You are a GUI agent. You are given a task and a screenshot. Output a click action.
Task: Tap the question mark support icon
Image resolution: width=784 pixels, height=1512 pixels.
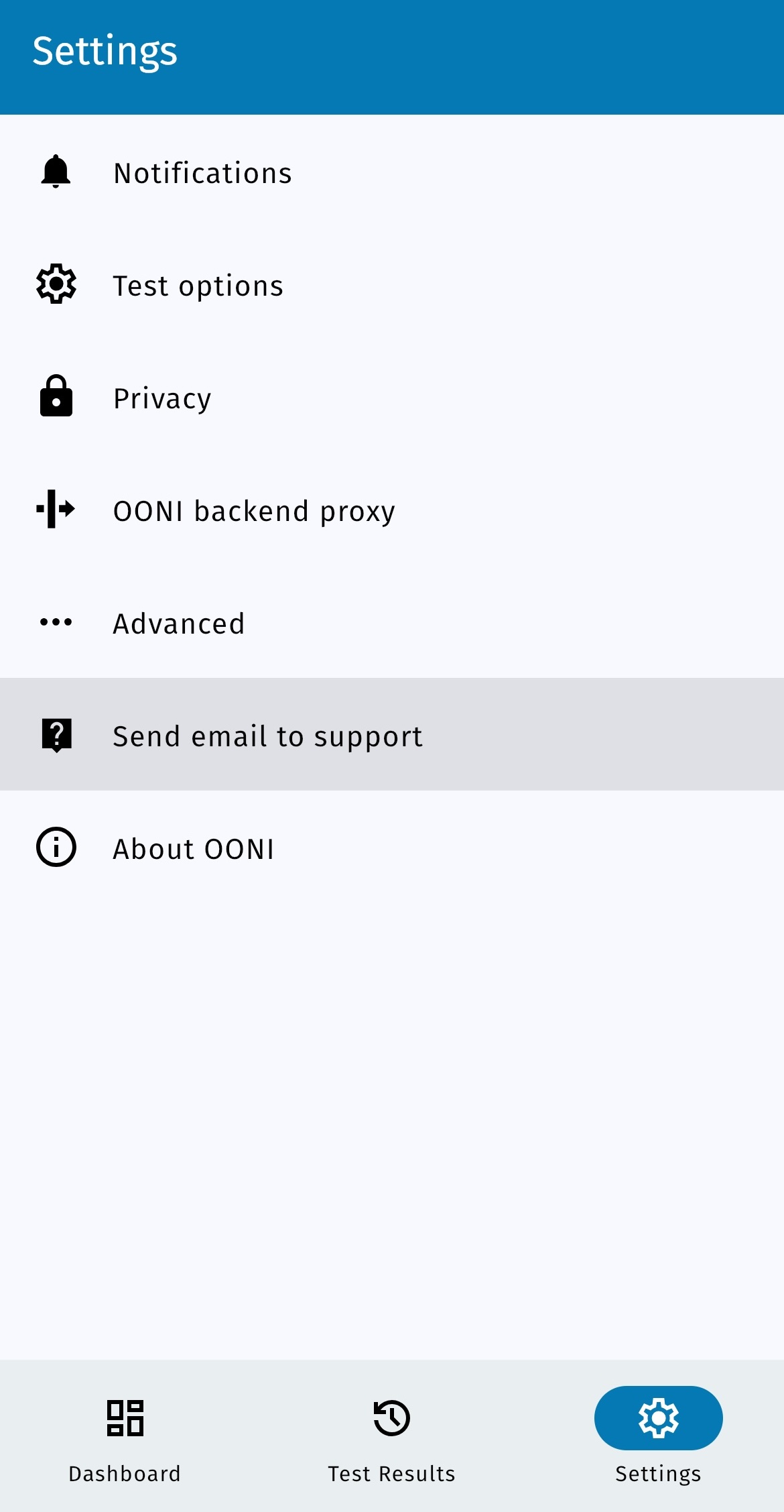56,735
